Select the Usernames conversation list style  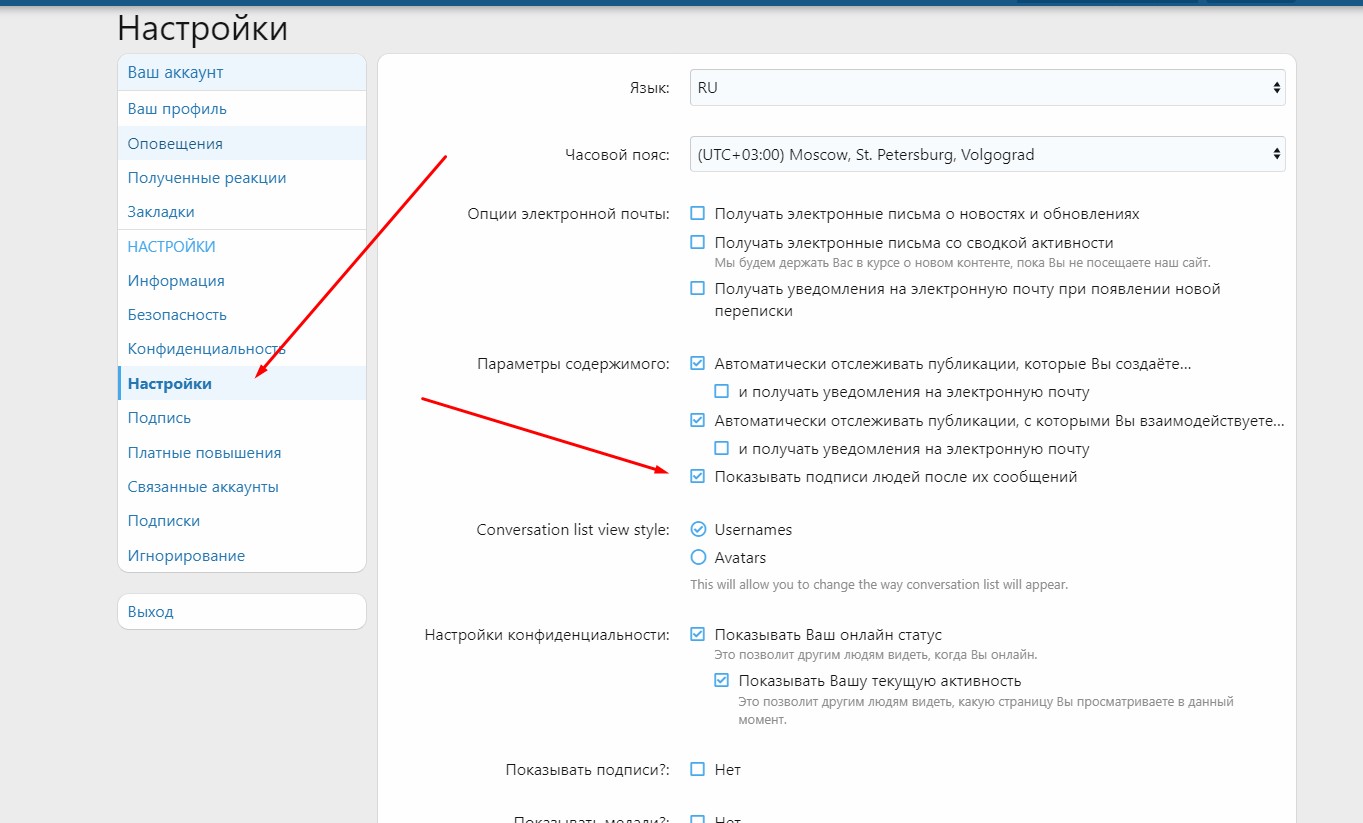point(699,530)
